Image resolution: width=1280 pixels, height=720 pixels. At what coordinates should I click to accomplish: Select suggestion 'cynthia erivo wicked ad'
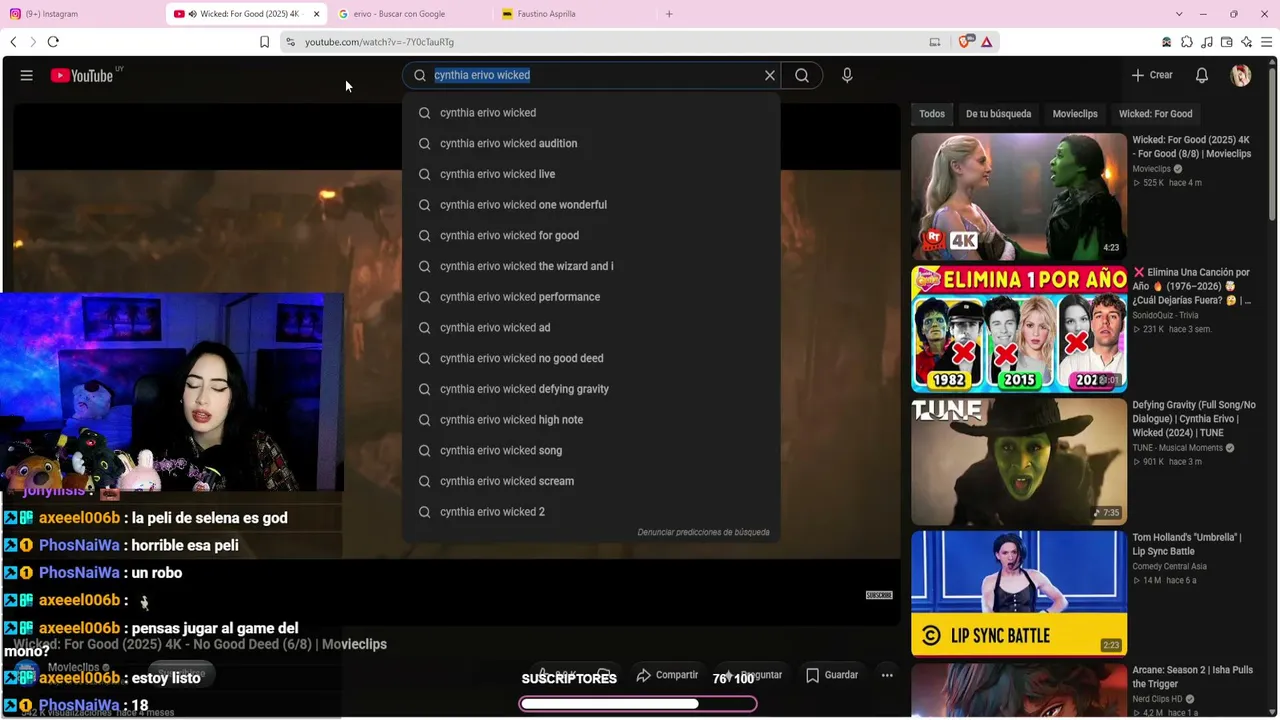pos(591,327)
